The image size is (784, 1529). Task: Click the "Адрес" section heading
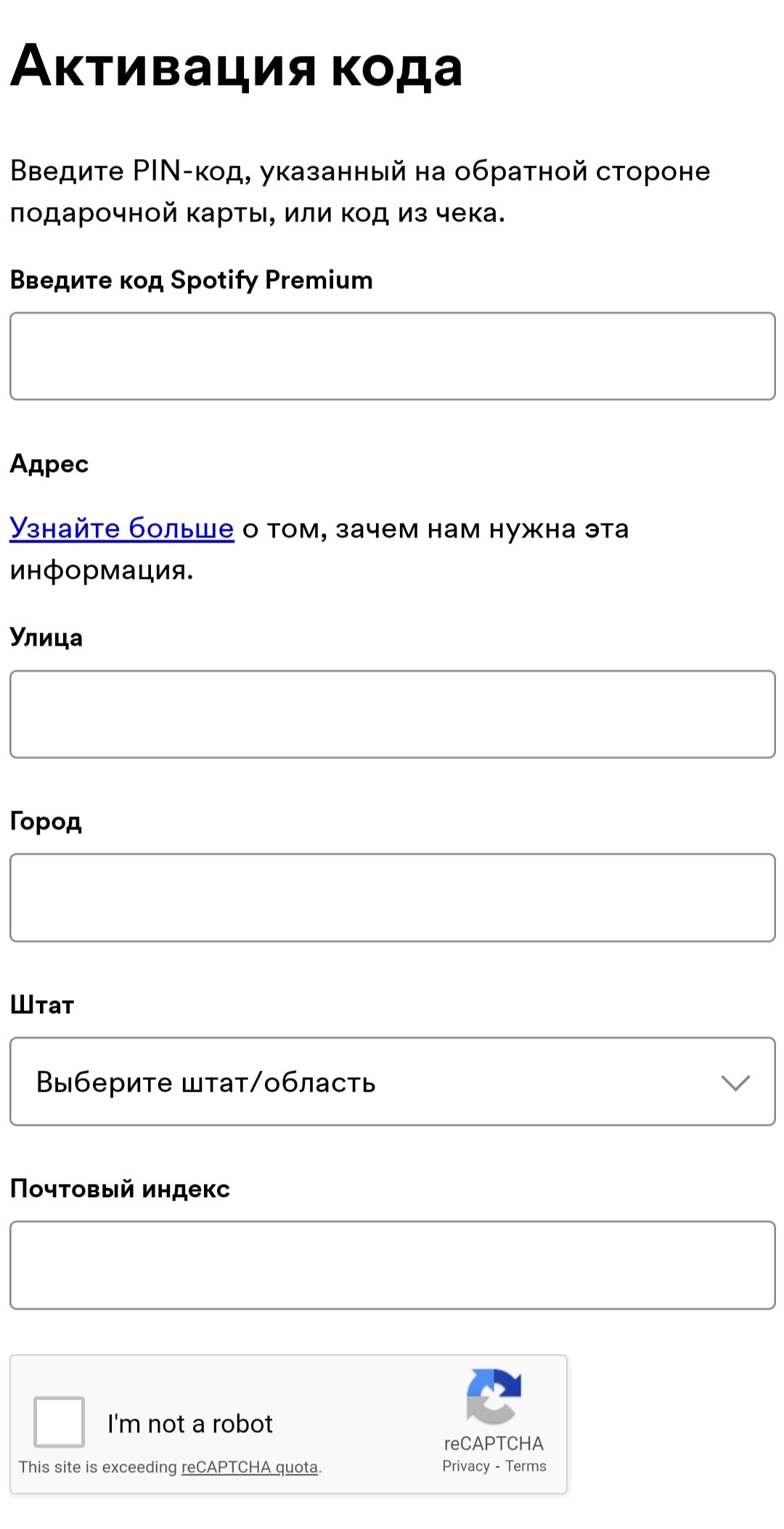[49, 463]
